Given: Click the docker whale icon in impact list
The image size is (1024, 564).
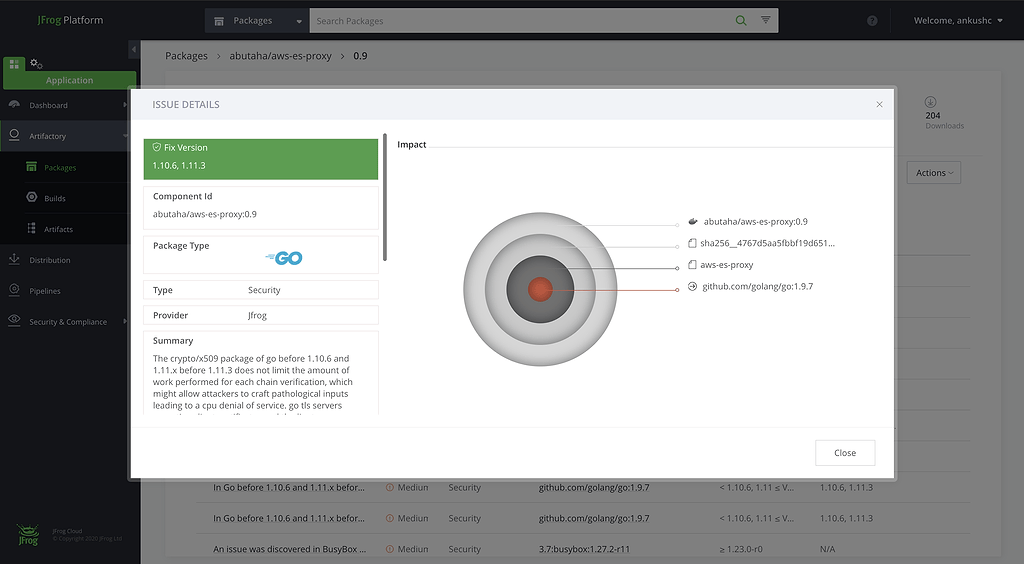Looking at the screenshot, I should point(692,221).
